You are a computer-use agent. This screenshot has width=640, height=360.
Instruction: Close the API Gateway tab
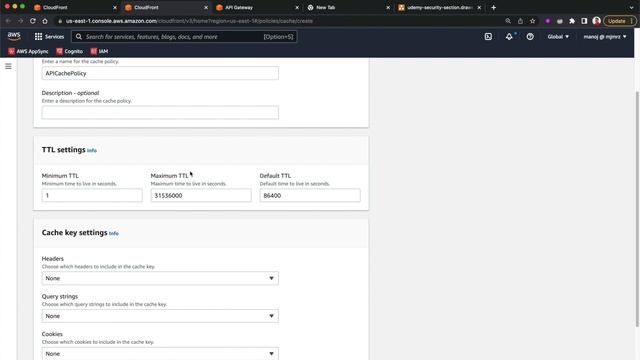click(297, 7)
